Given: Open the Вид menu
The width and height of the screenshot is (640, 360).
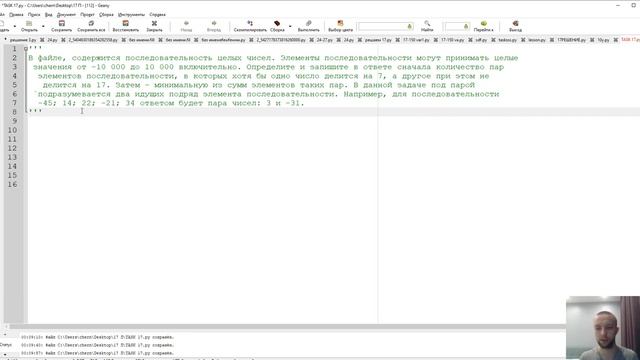Looking at the screenshot, I should [49, 15].
